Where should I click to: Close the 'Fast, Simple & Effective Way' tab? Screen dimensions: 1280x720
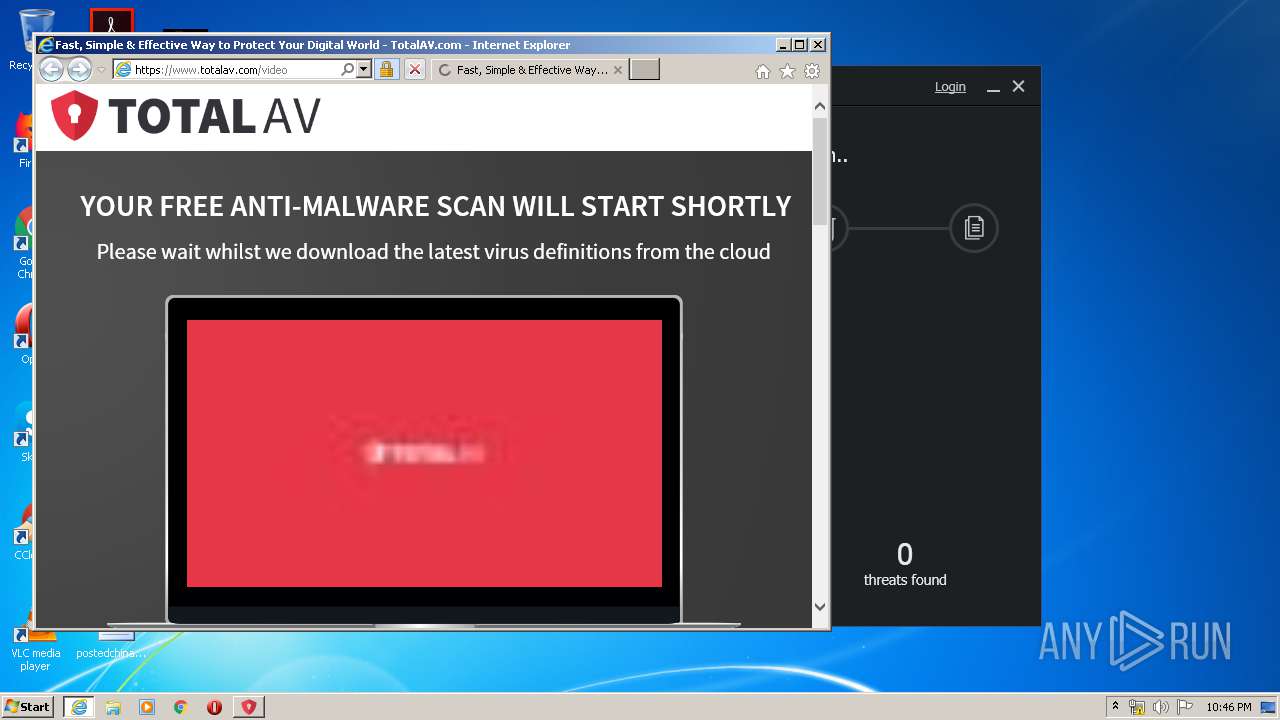tap(618, 70)
